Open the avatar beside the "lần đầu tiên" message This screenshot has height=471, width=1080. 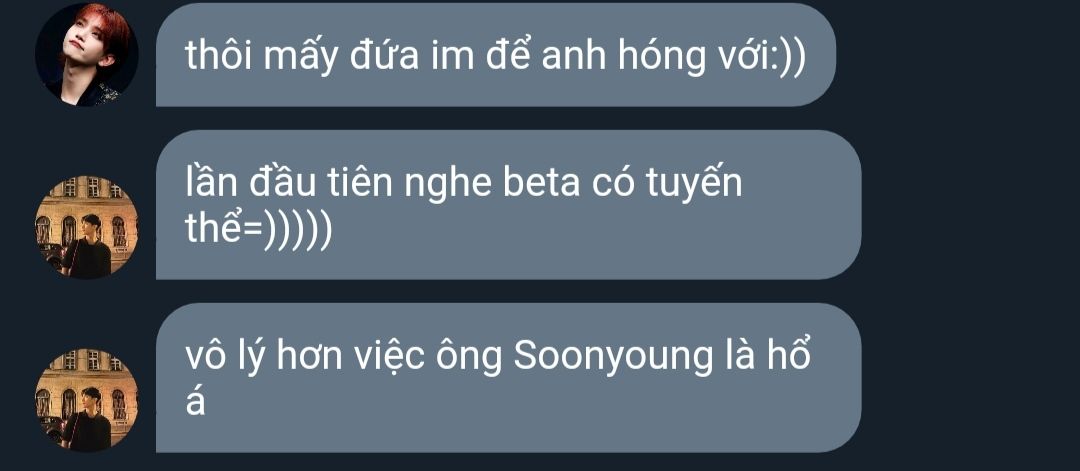(87, 227)
